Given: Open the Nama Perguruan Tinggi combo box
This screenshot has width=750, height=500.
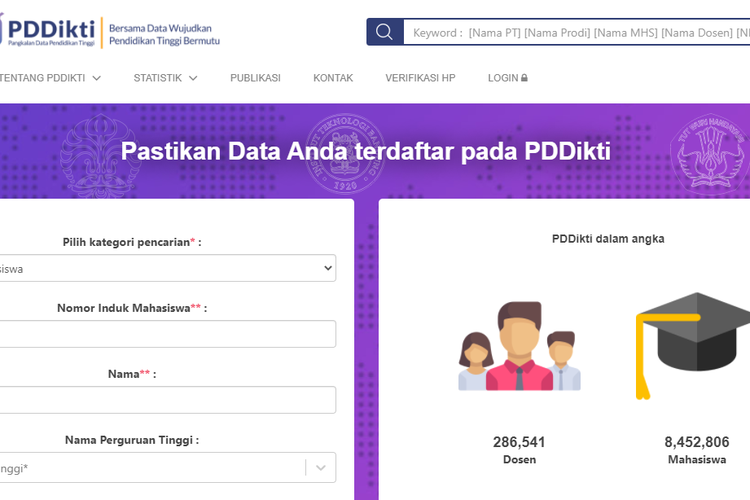Looking at the screenshot, I should (167, 467).
